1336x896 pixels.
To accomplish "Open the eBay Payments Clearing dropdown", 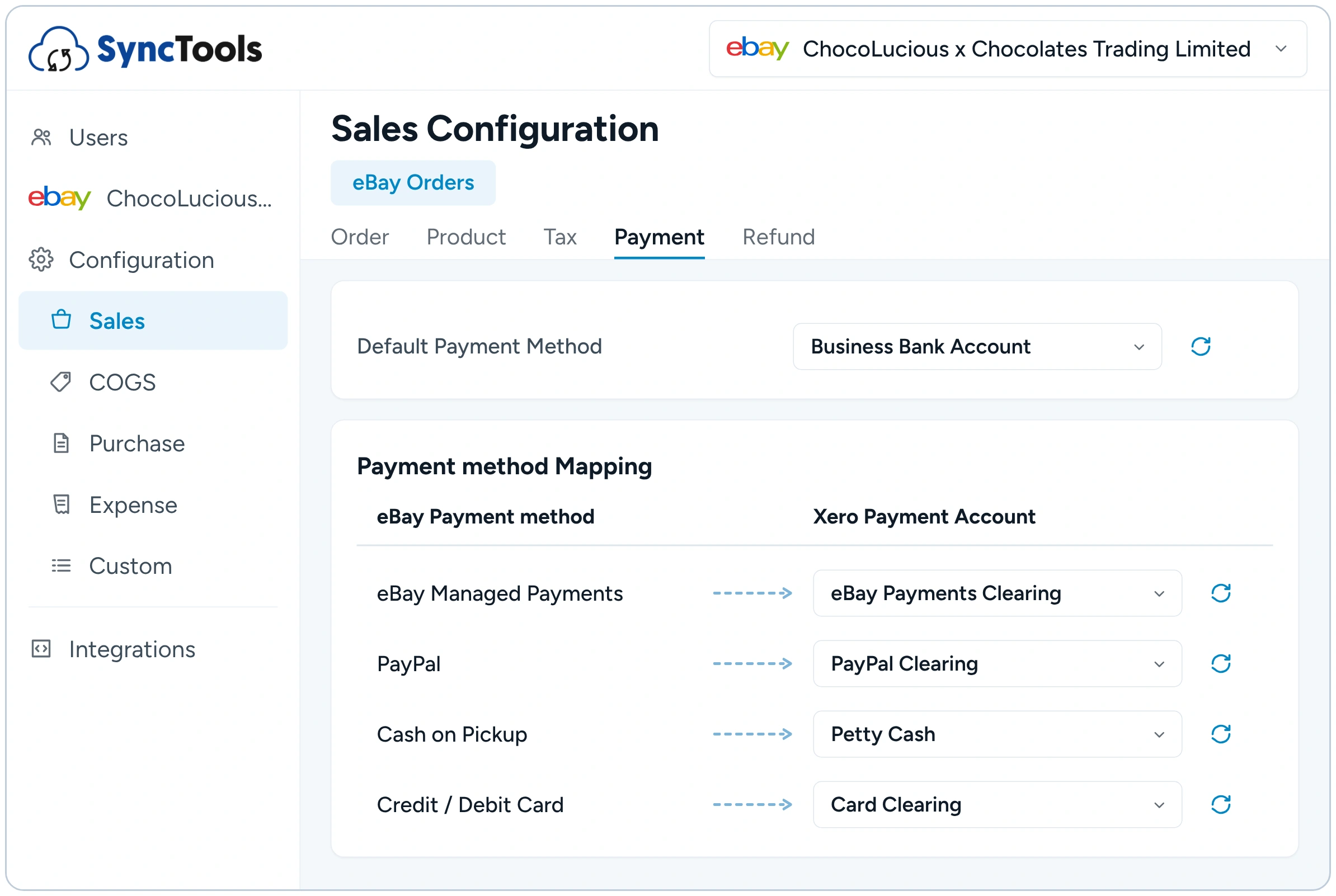I will pyautogui.click(x=998, y=594).
